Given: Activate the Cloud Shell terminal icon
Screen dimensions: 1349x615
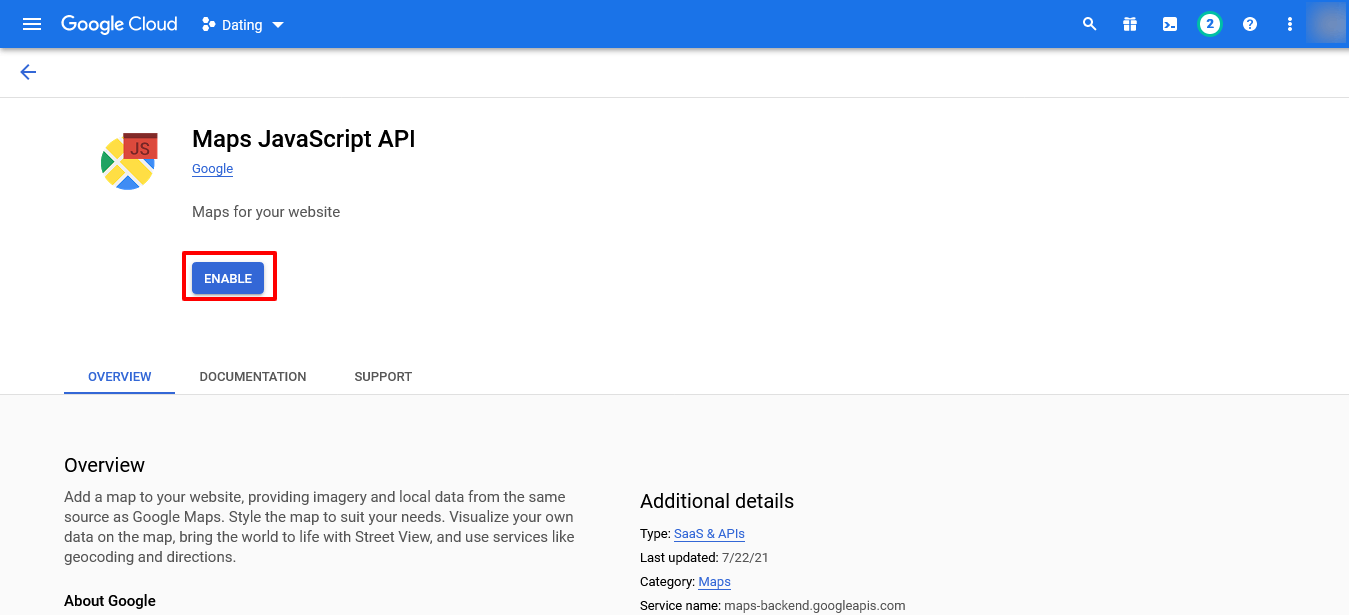Looking at the screenshot, I should pyautogui.click(x=1170, y=24).
